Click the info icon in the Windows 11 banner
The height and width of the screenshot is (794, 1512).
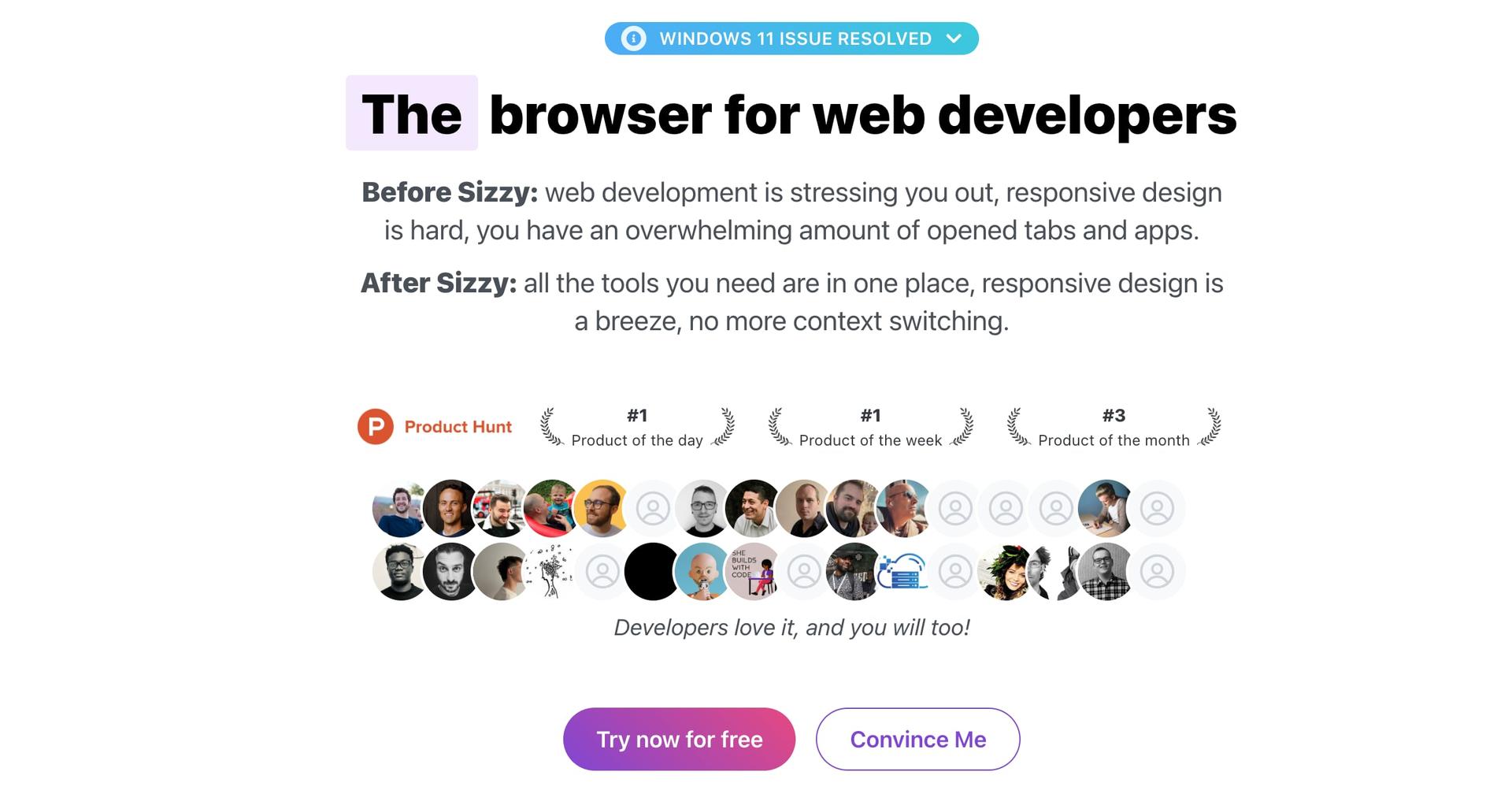coord(633,39)
